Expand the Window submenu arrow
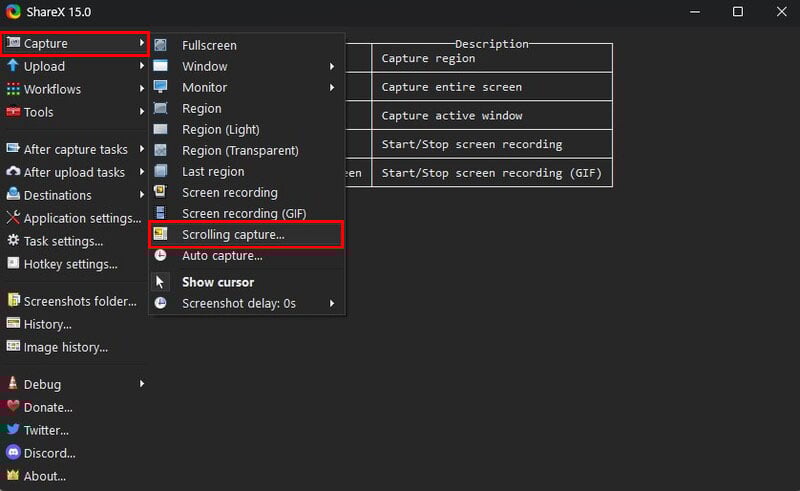800x491 pixels. [x=332, y=66]
